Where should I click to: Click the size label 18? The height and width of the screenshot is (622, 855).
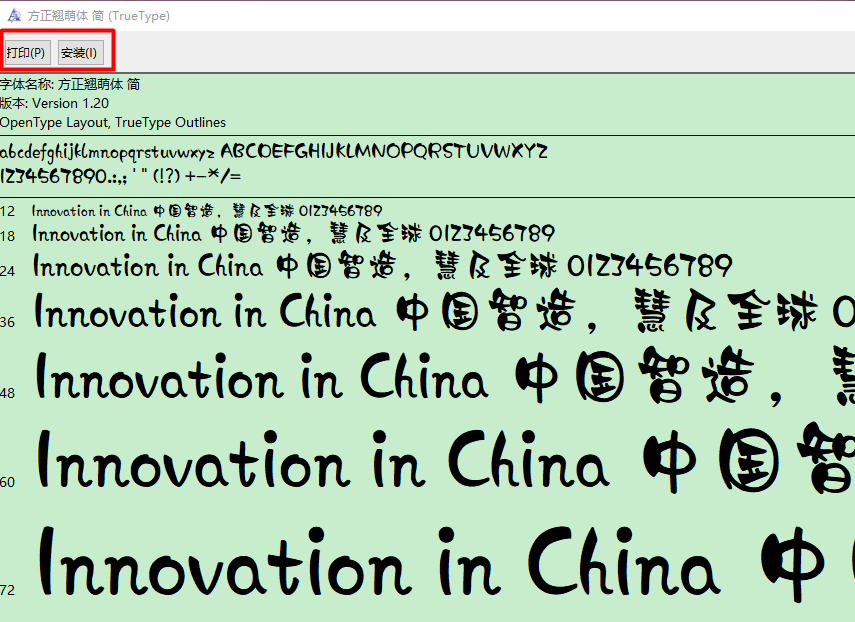click(x=8, y=236)
